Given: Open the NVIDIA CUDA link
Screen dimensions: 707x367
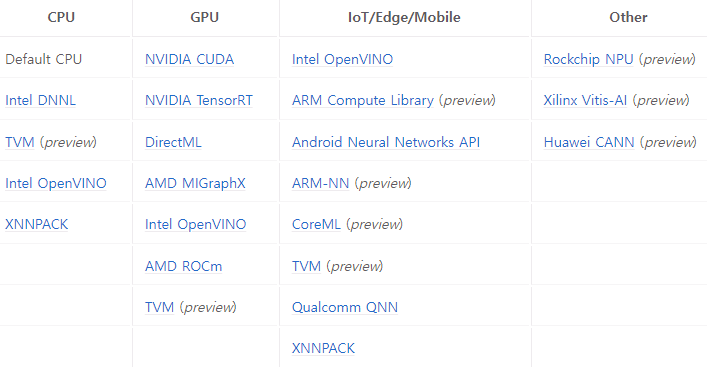Looking at the screenshot, I should pyautogui.click(x=189, y=59).
